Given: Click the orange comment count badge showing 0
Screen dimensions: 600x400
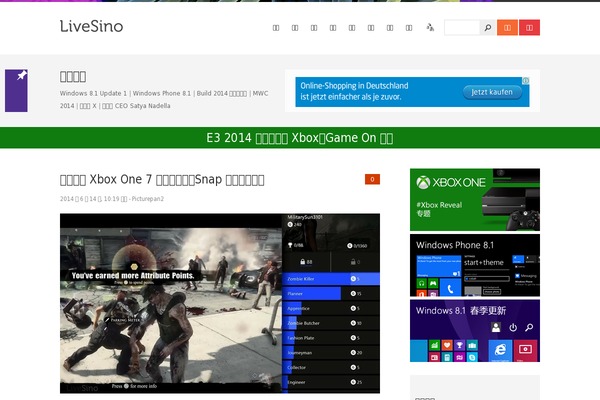Looking at the screenshot, I should [372, 179].
